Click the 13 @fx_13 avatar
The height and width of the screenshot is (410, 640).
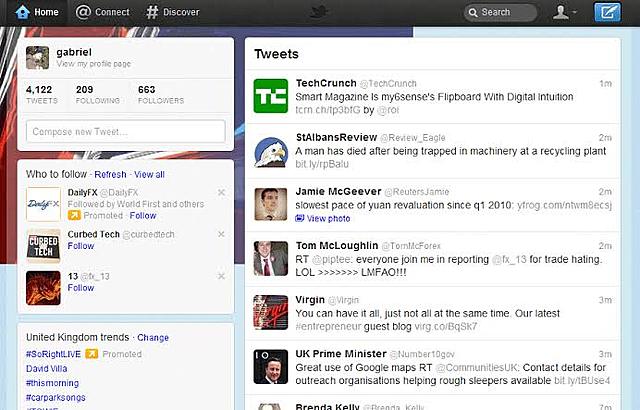43,288
